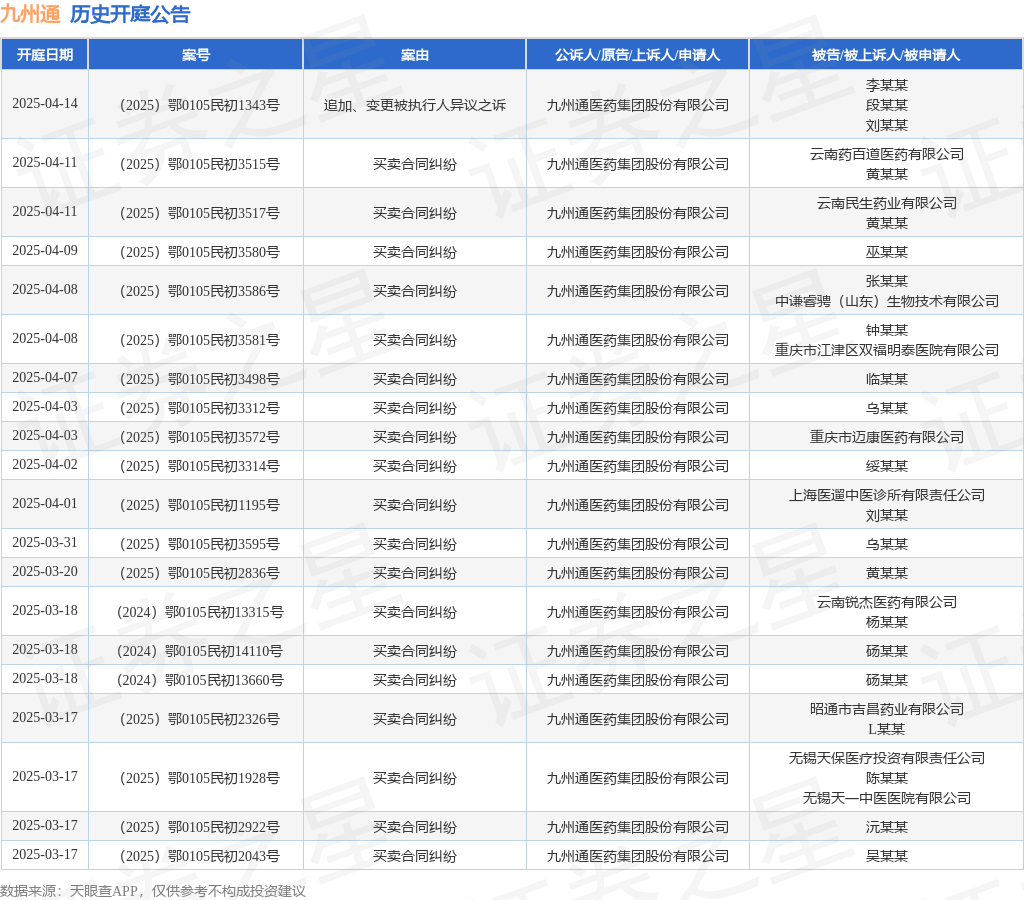Click defendant L某某
Image resolution: width=1024 pixels, height=900 pixels.
[x=887, y=729]
